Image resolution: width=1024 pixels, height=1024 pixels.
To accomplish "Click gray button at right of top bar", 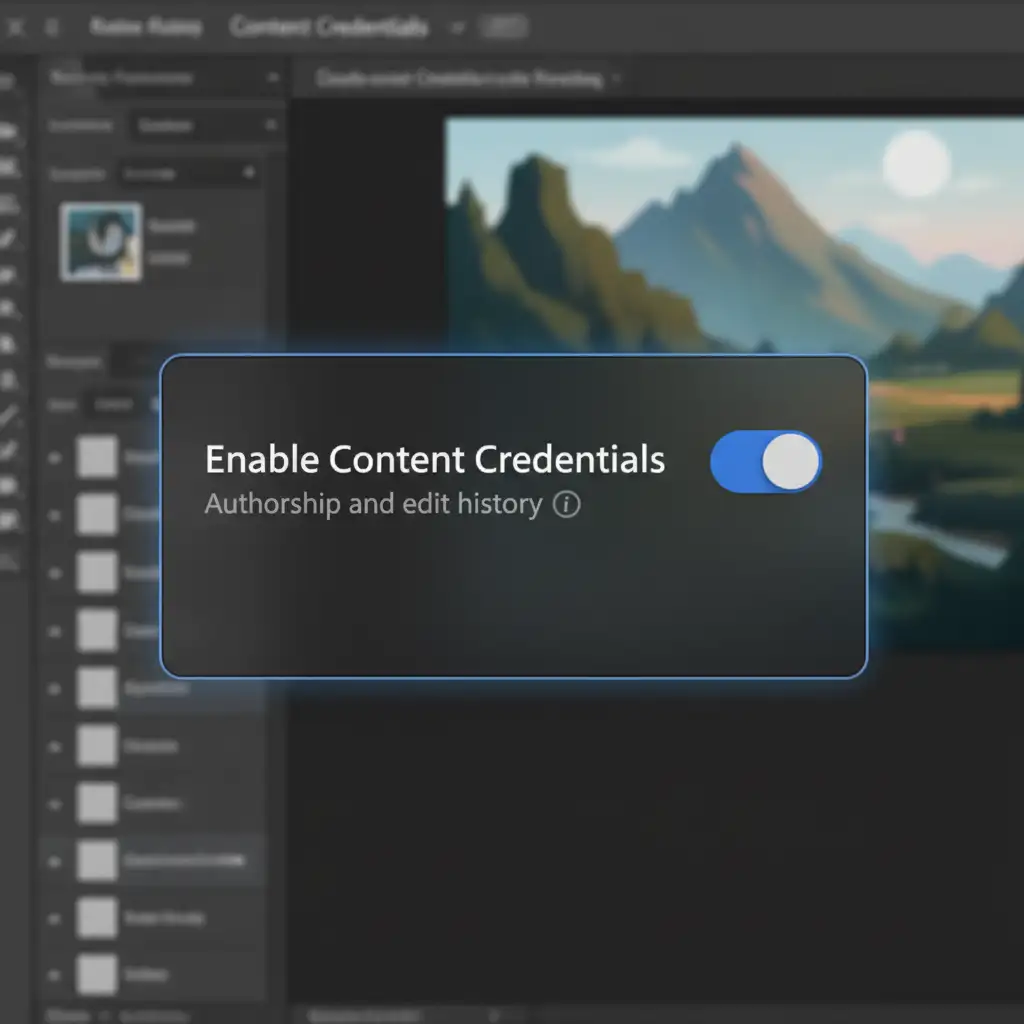I will click(506, 27).
